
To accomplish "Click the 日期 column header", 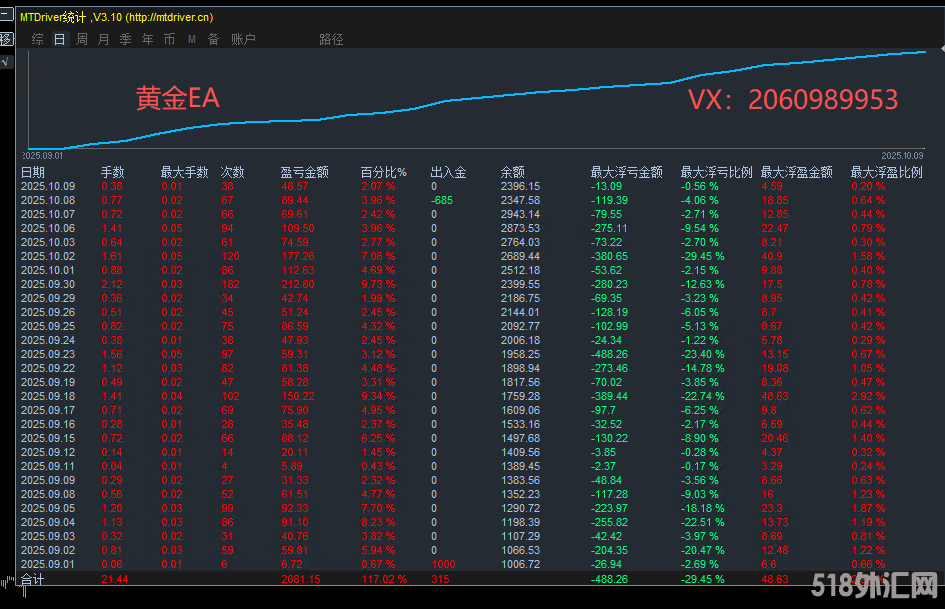I will coord(33,172).
